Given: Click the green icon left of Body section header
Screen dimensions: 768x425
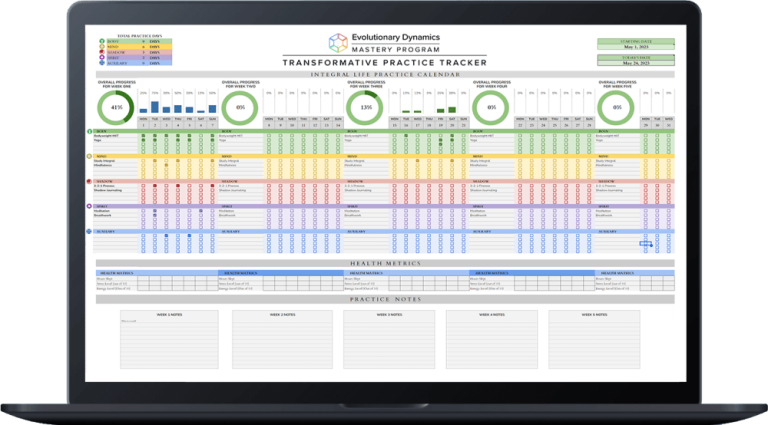Looking at the screenshot, I should click(89, 131).
